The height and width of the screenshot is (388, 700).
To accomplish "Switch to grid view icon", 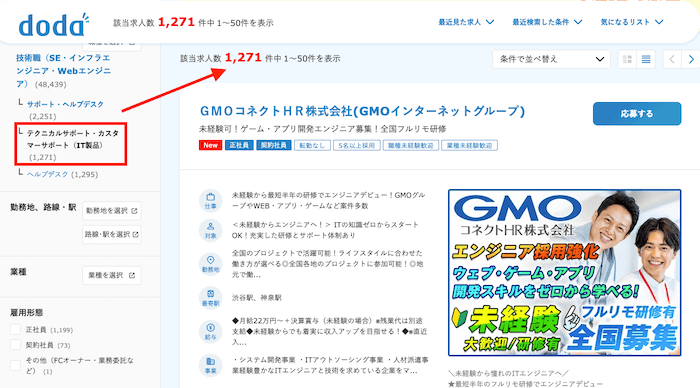I will (627, 59).
